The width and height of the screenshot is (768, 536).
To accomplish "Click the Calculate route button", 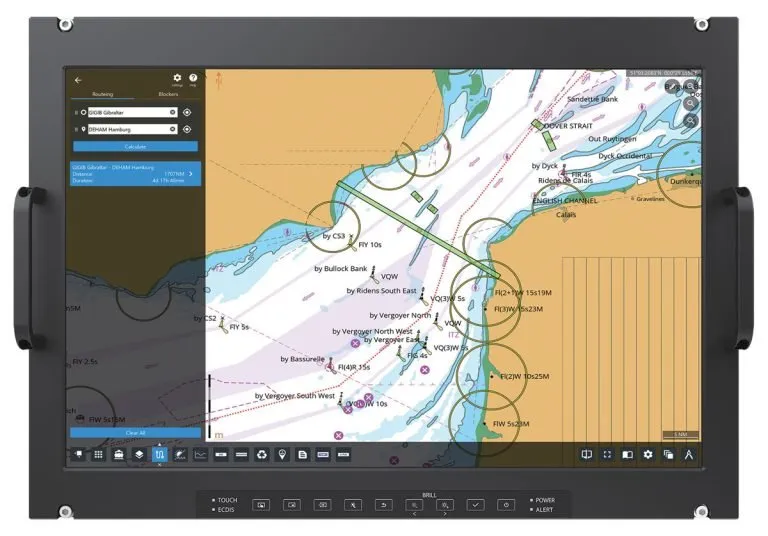I will coord(136,146).
